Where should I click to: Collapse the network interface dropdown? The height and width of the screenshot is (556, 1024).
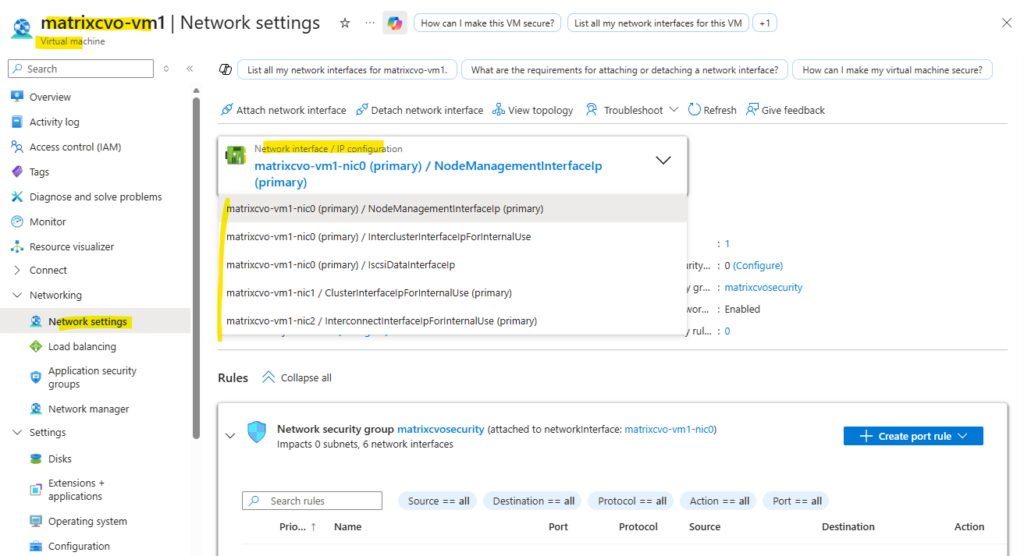pos(663,160)
